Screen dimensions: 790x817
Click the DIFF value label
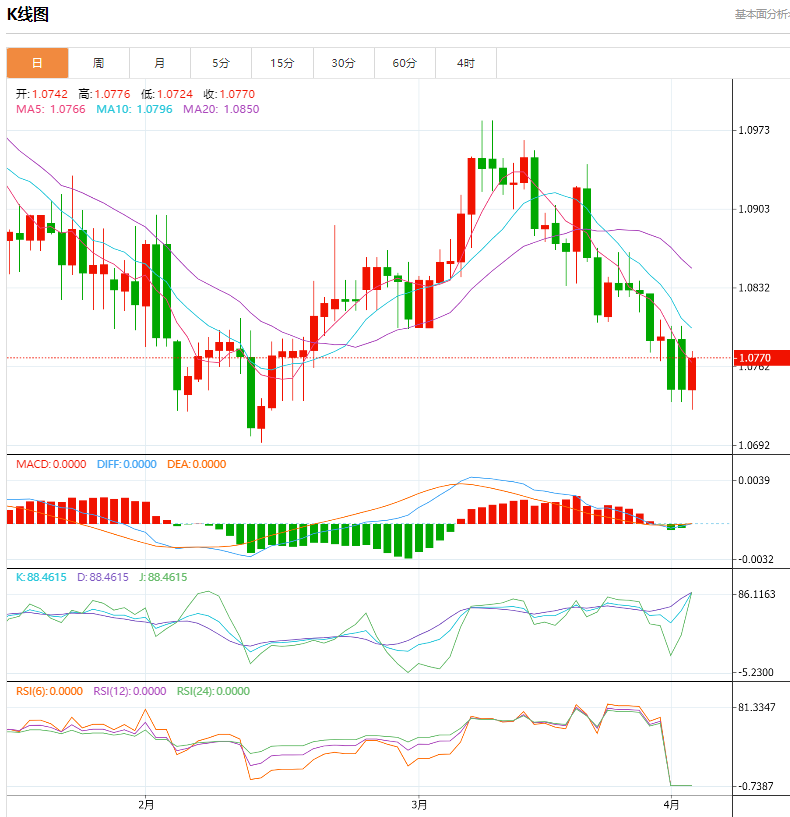click(127, 464)
